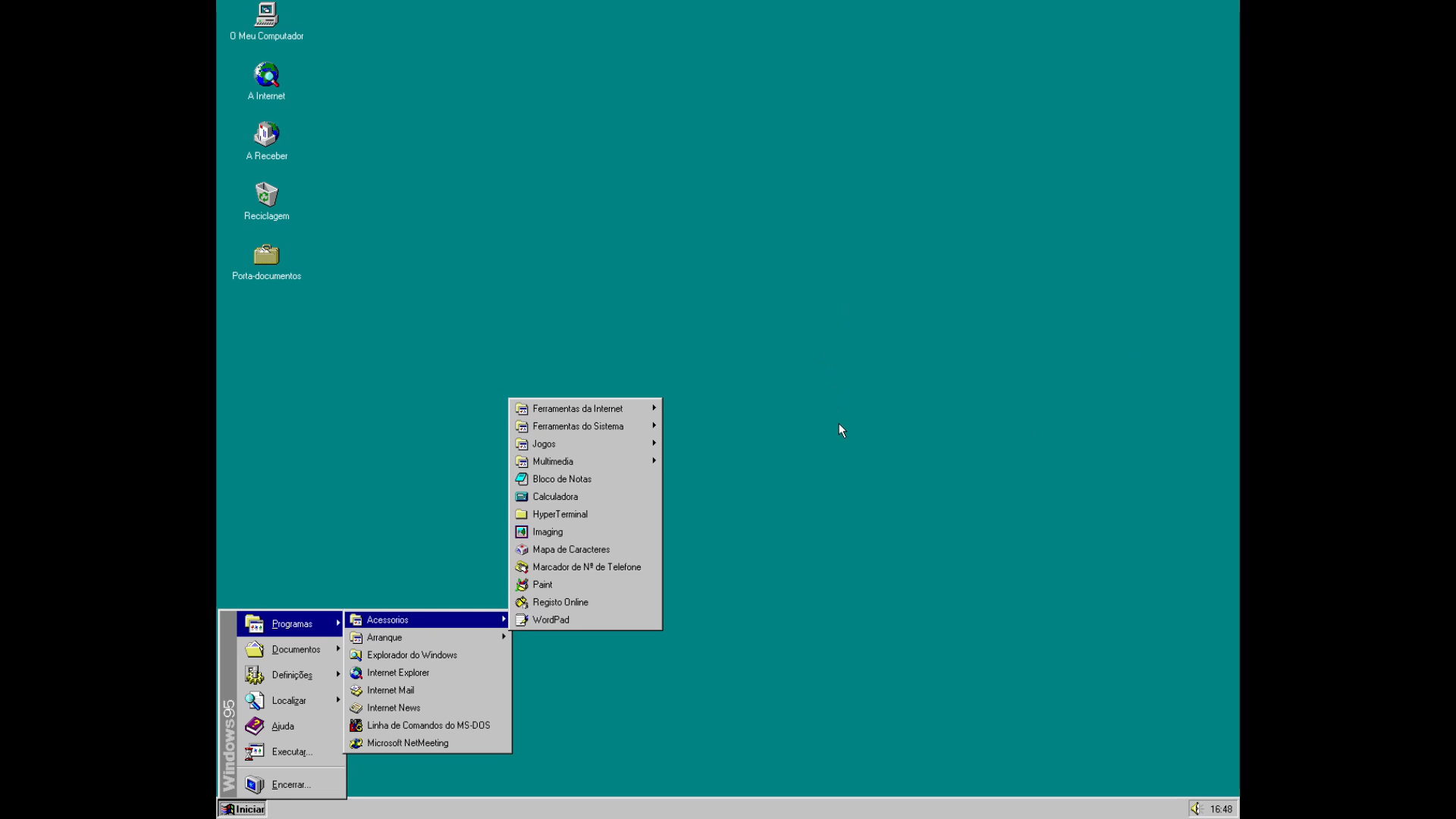Click the Ferramentas da Internet folder icon
The image size is (1456, 819).
pos(522,409)
